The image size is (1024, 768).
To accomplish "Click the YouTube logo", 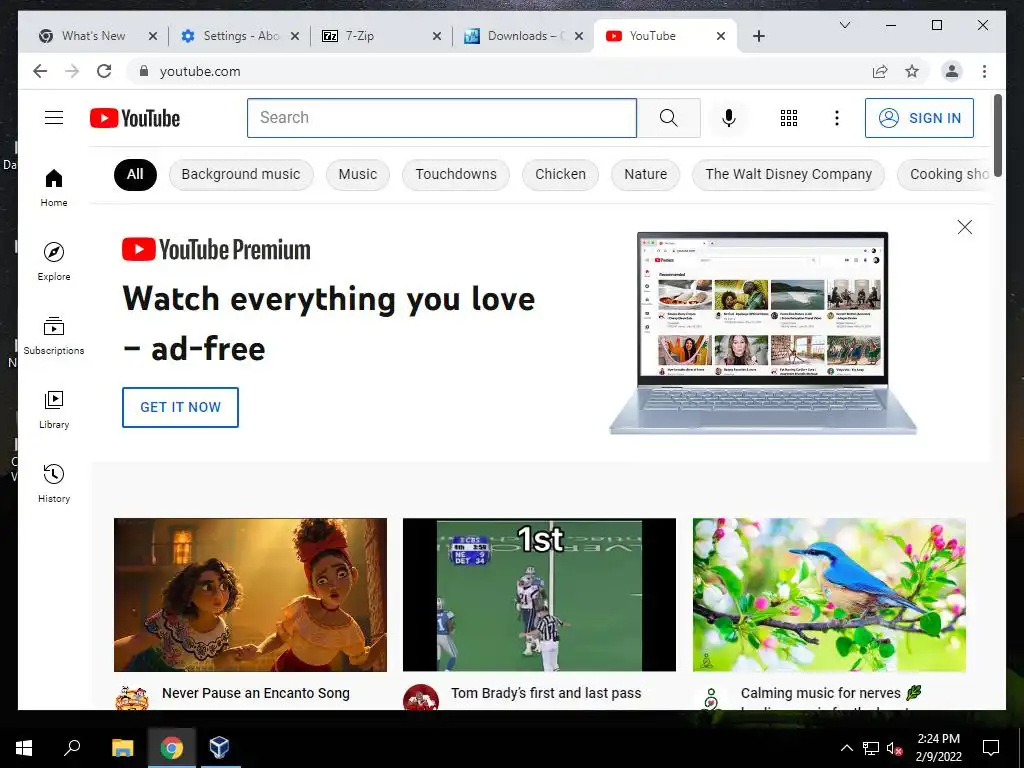I will [135, 118].
